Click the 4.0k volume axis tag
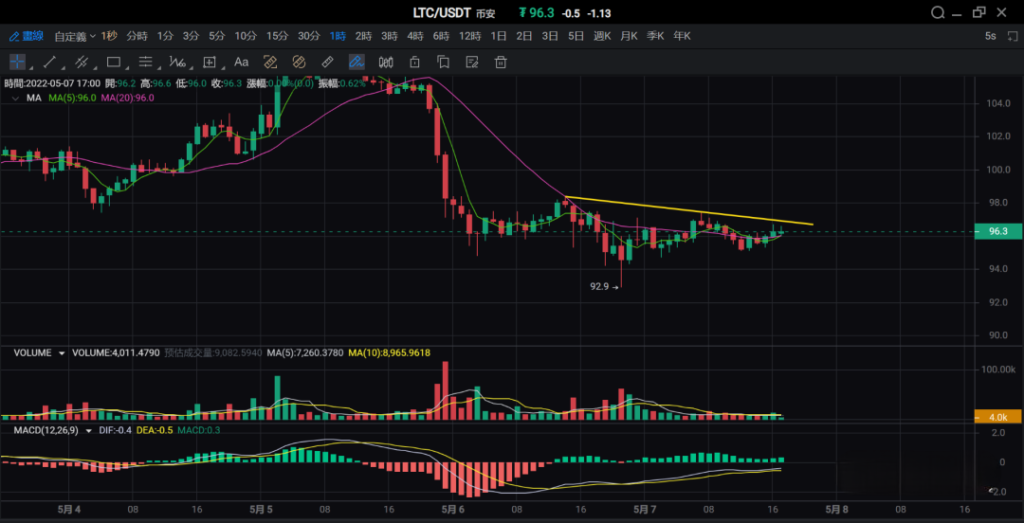 point(998,417)
